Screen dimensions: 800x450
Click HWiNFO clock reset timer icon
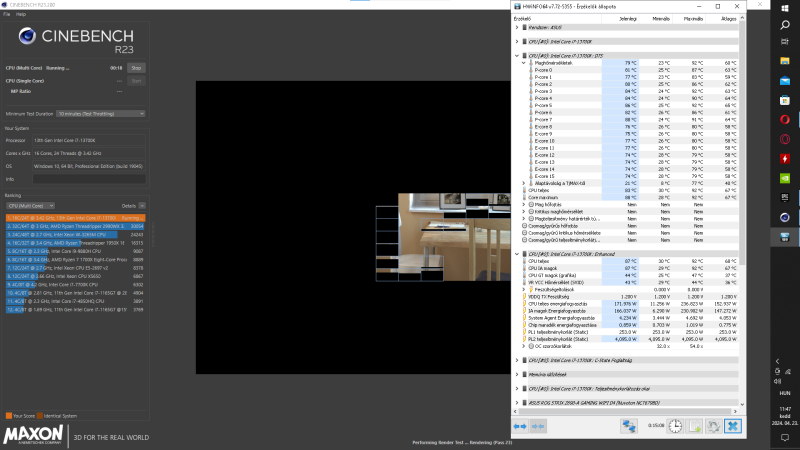pos(675,426)
